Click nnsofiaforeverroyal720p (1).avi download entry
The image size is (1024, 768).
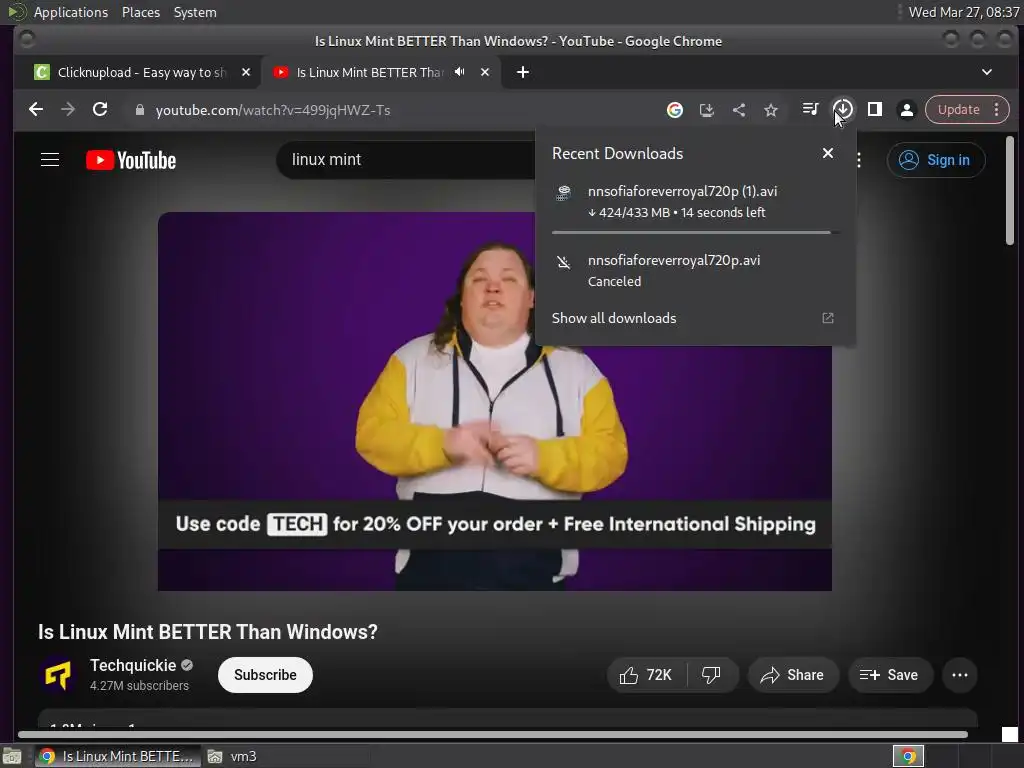point(696,202)
